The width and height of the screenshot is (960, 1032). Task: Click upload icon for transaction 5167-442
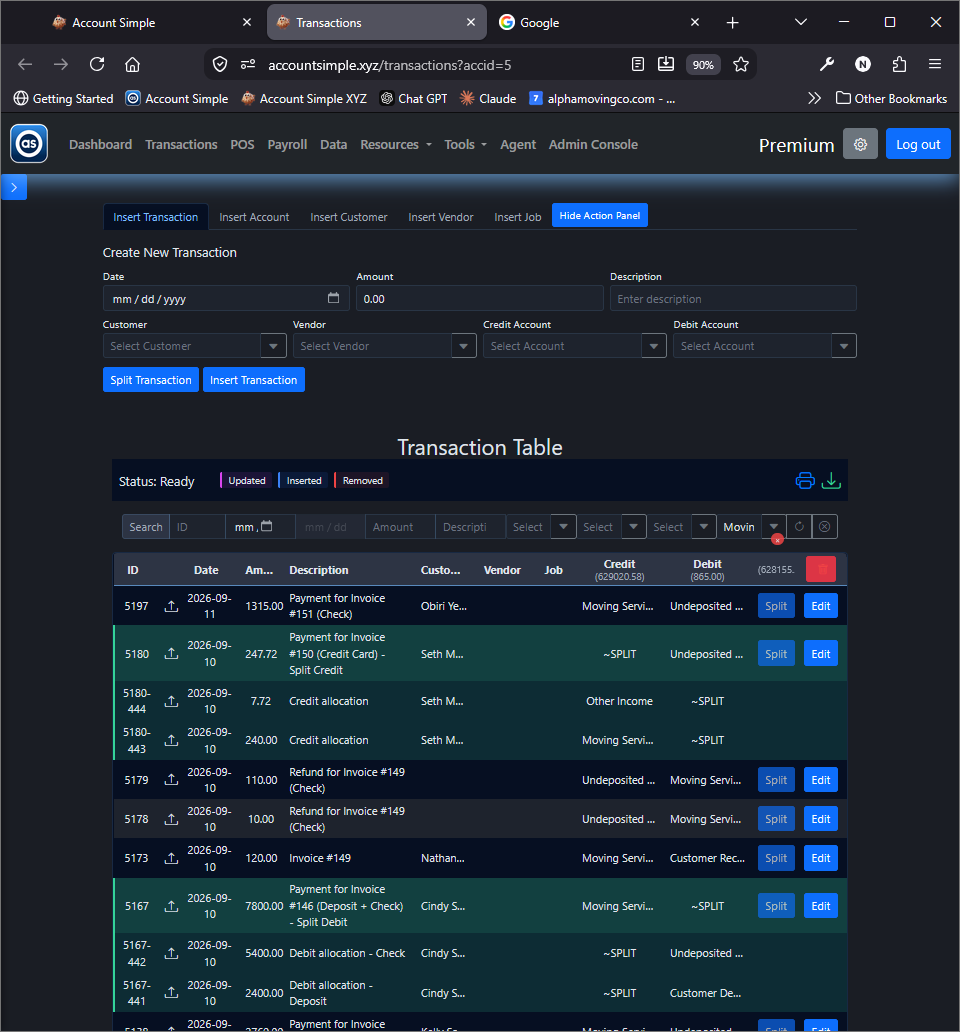(171, 954)
